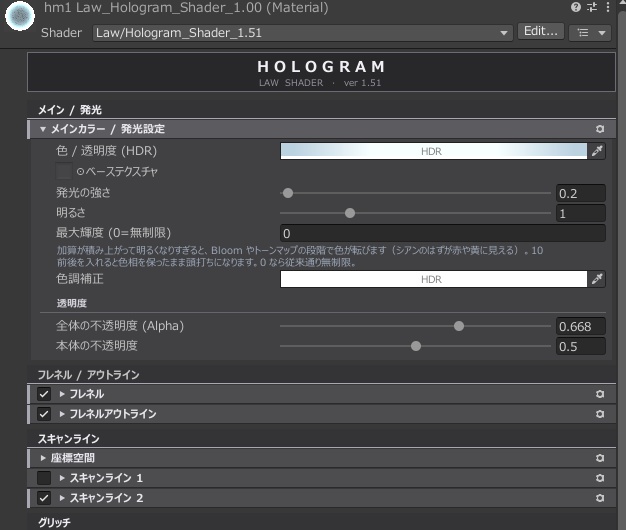Image resolution: width=626 pixels, height=530 pixels.
Task: Click material title hm1 Law_Hologram_Shader_1.00
Action: [186, 8]
